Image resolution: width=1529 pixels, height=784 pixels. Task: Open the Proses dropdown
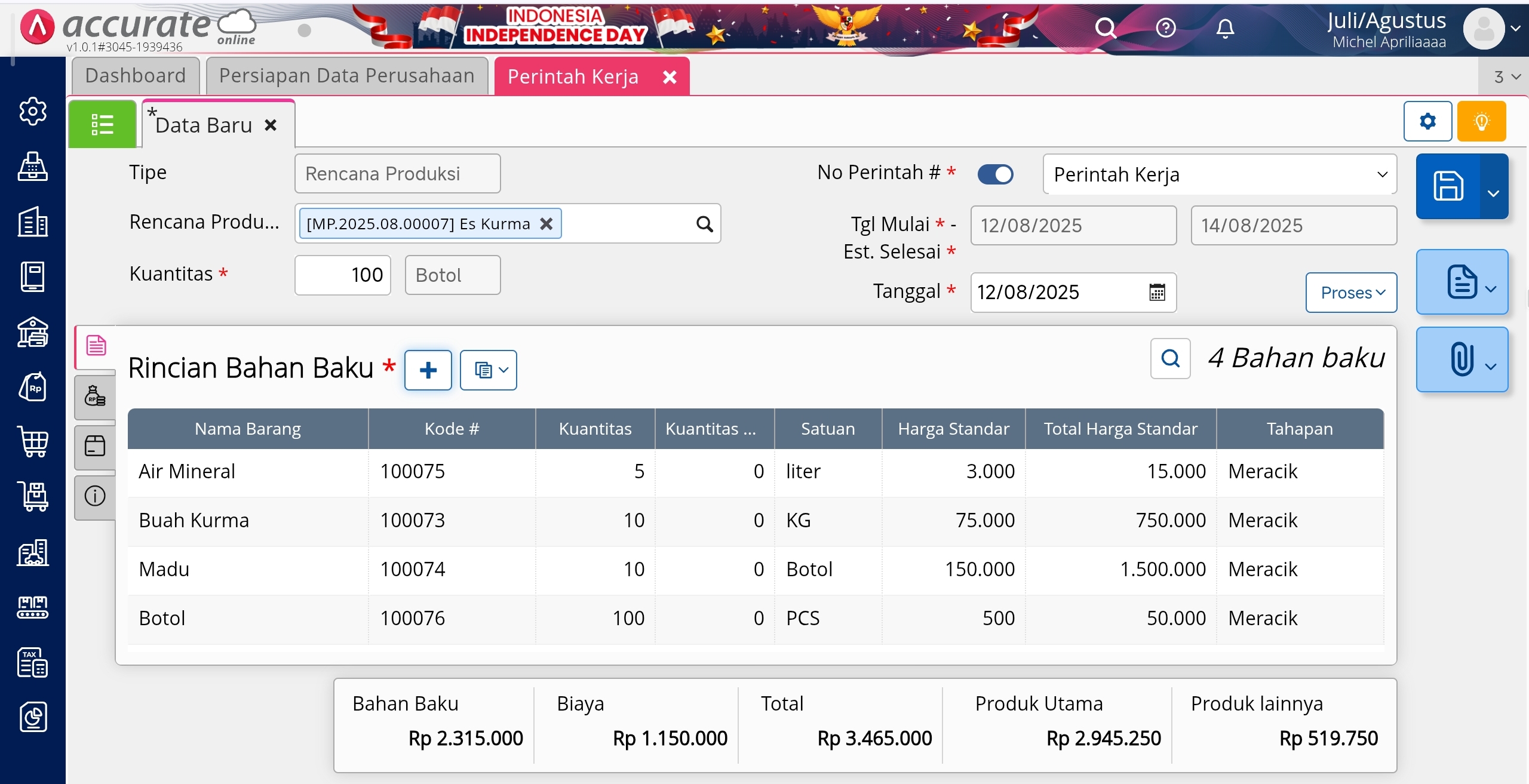[x=1351, y=293]
